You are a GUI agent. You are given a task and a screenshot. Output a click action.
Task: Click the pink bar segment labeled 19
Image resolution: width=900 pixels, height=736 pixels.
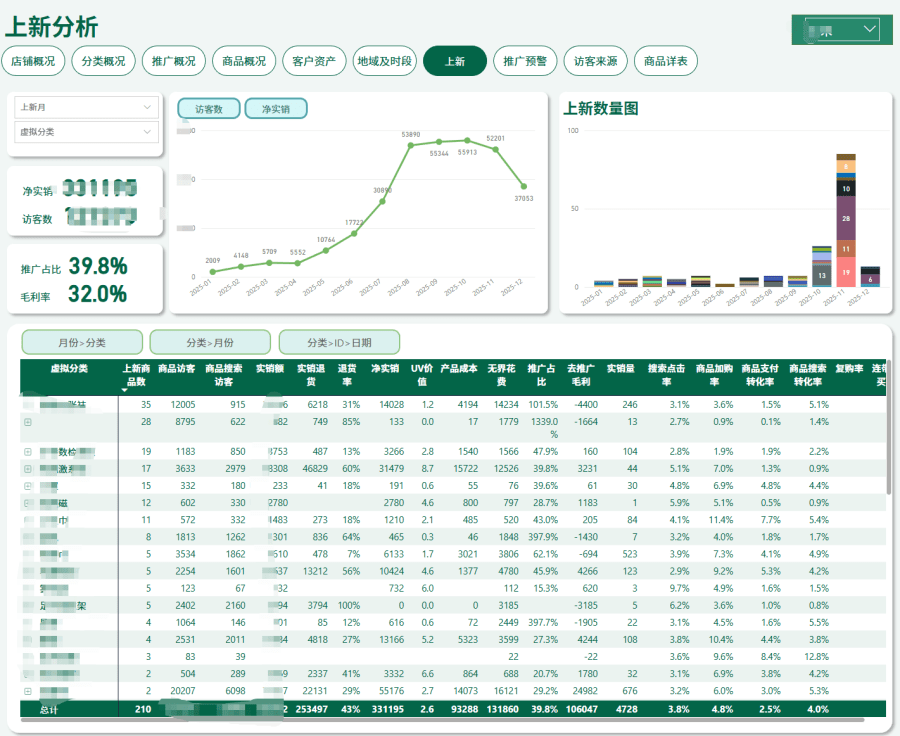(846, 272)
